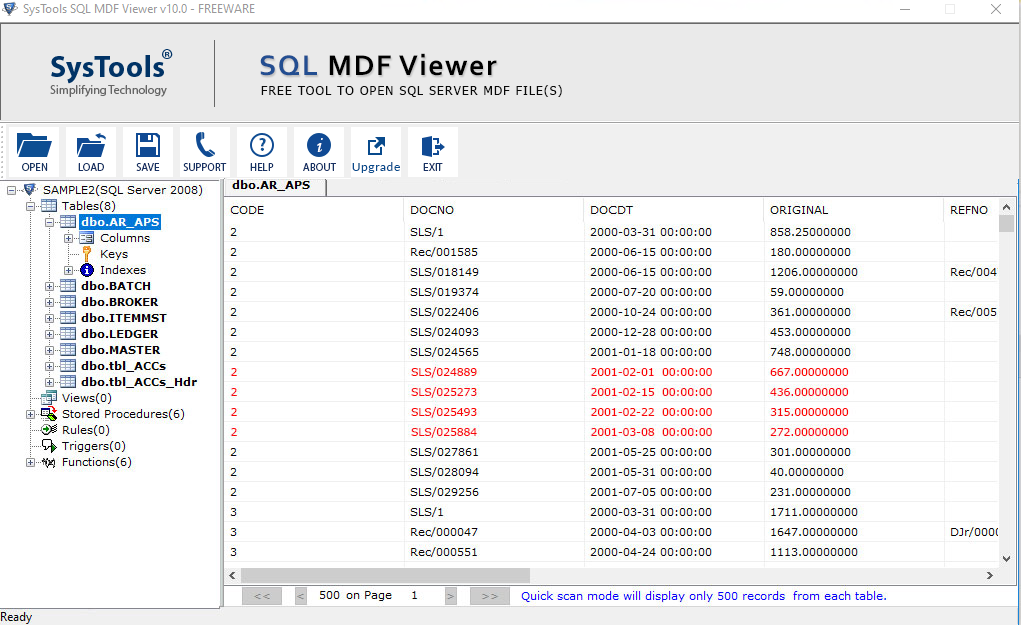This screenshot has width=1021, height=625.
Task: Select red cell SLS/024889
Action: click(x=443, y=372)
